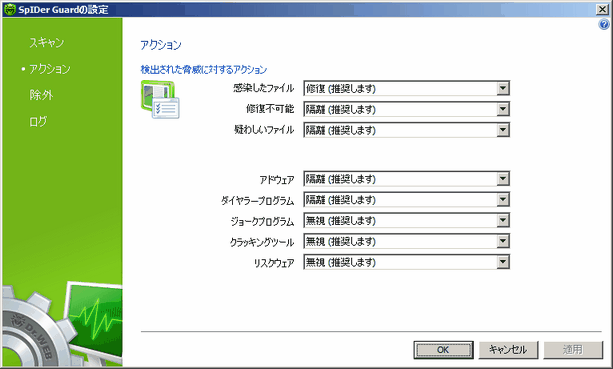This screenshot has height=369, width=613.
Task: Click the クラッキングツール label
Action: coord(262,242)
